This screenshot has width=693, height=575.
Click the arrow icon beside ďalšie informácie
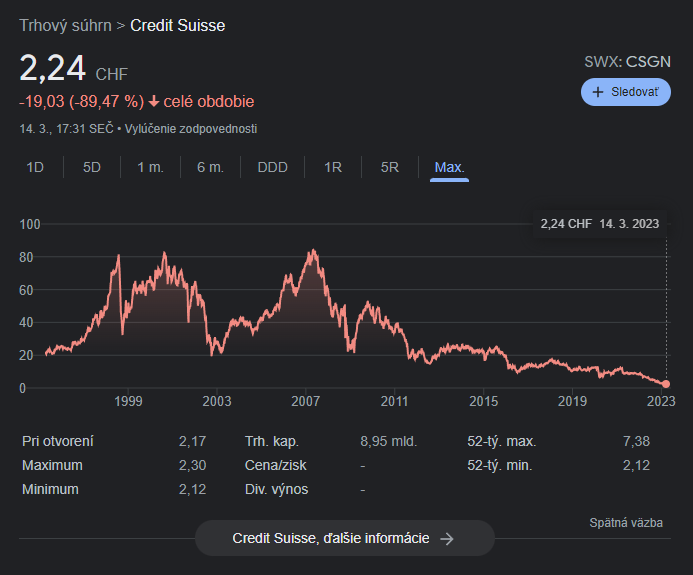coord(447,539)
